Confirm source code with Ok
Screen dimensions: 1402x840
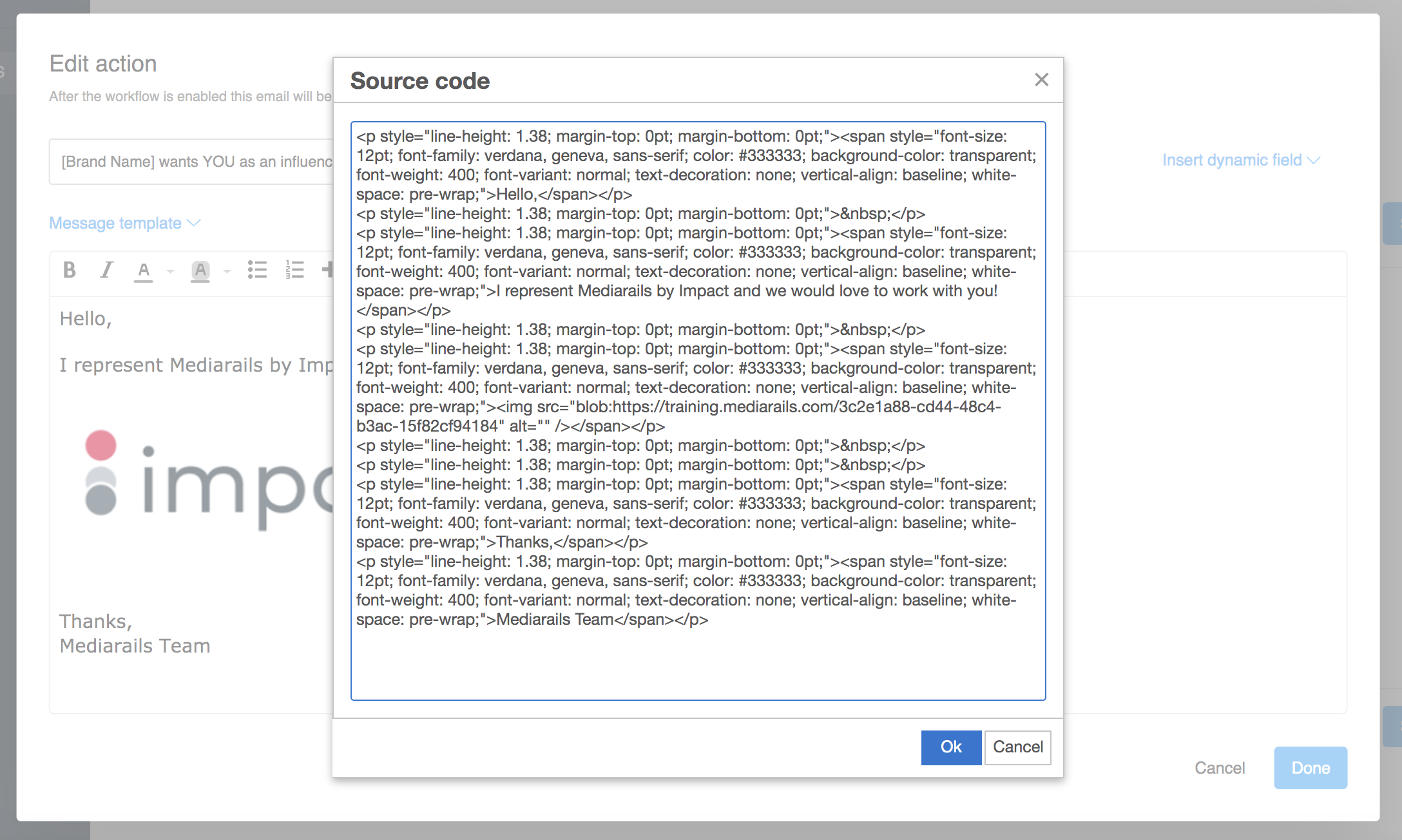[x=951, y=747]
